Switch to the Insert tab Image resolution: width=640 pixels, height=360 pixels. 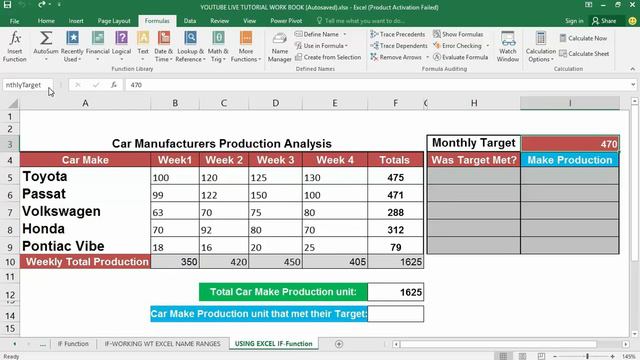click(76, 21)
